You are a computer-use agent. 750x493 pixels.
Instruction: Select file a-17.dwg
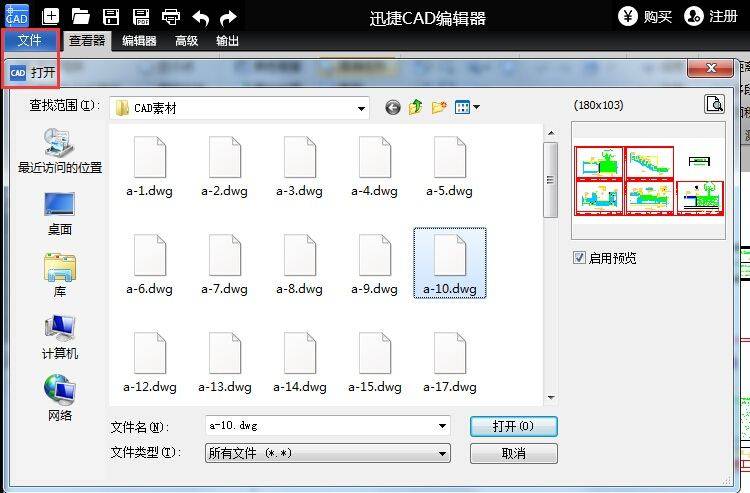450,363
